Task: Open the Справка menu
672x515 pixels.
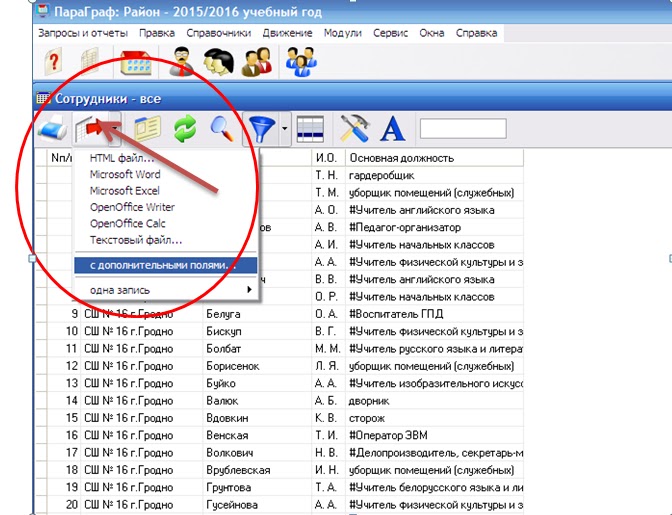Action: 476,33
